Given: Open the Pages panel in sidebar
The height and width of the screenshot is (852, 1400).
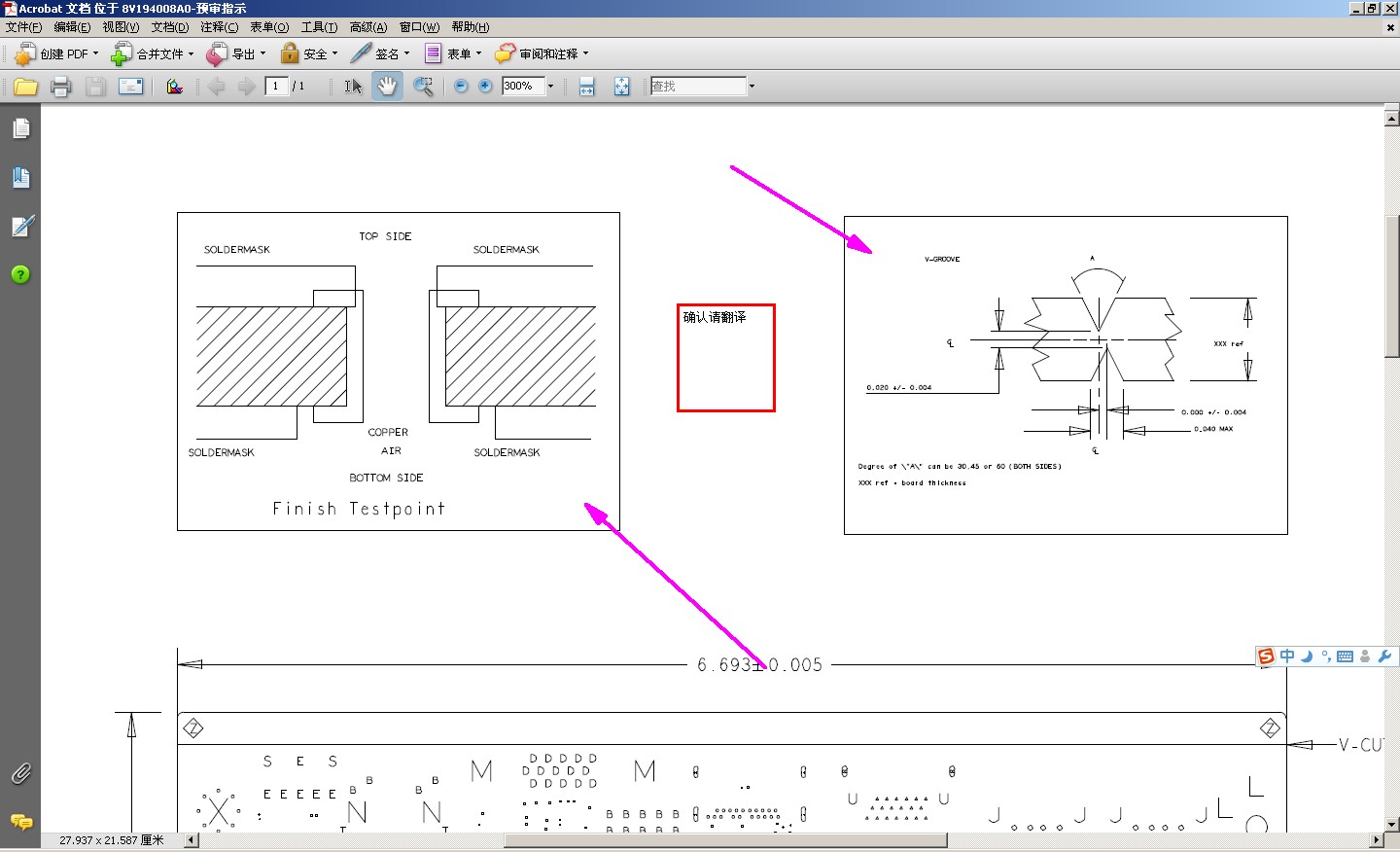Looking at the screenshot, I should 21,128.
